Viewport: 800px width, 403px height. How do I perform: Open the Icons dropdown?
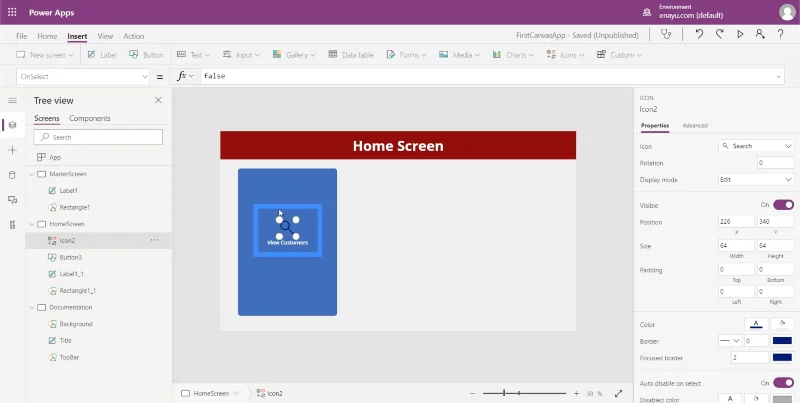(565, 55)
